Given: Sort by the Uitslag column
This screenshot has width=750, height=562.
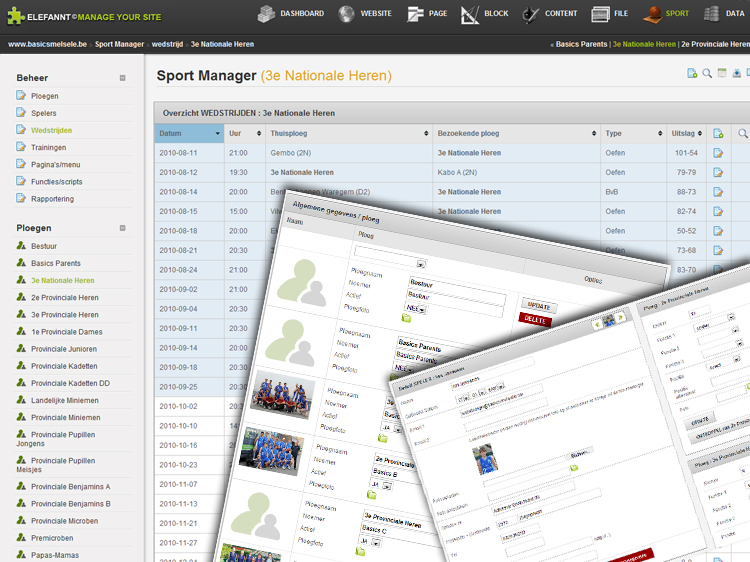Looking at the screenshot, I should click(686, 133).
